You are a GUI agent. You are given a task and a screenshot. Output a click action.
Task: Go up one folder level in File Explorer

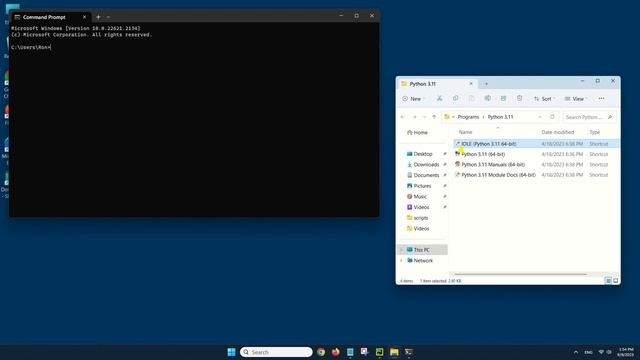[434, 117]
